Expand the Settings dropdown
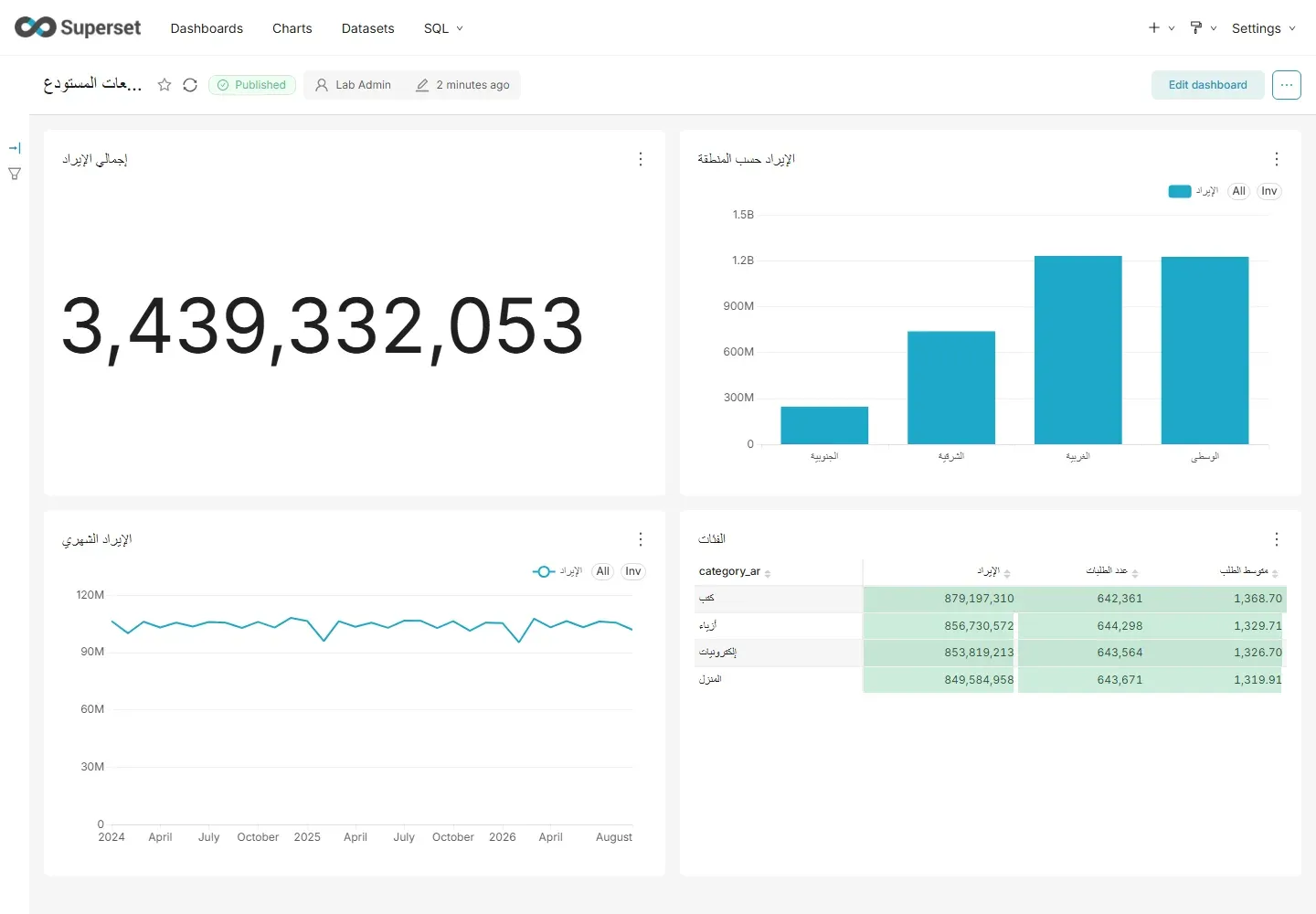The image size is (1316, 914). [x=1264, y=28]
